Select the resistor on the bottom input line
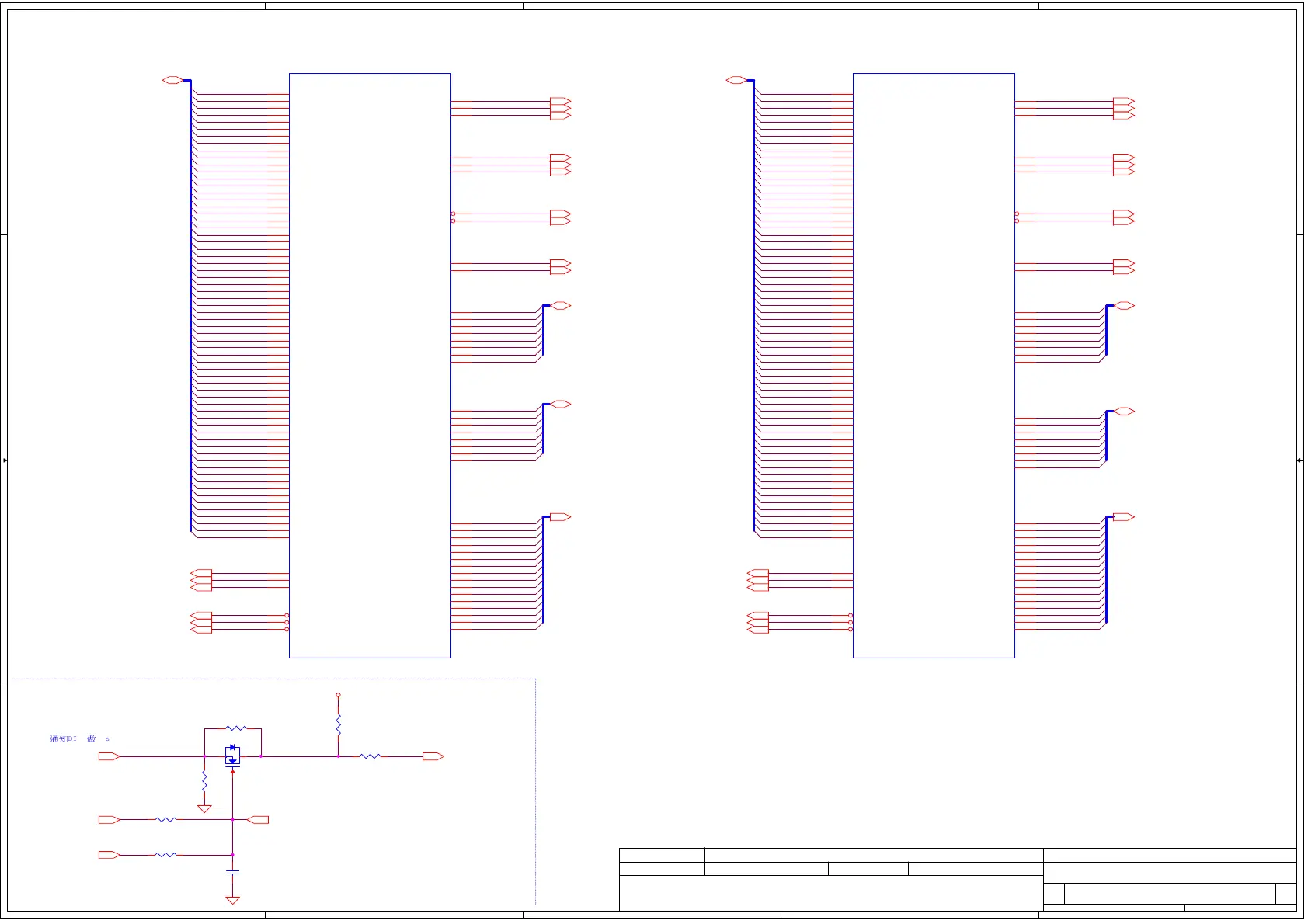The image size is (1308, 924). (x=165, y=855)
